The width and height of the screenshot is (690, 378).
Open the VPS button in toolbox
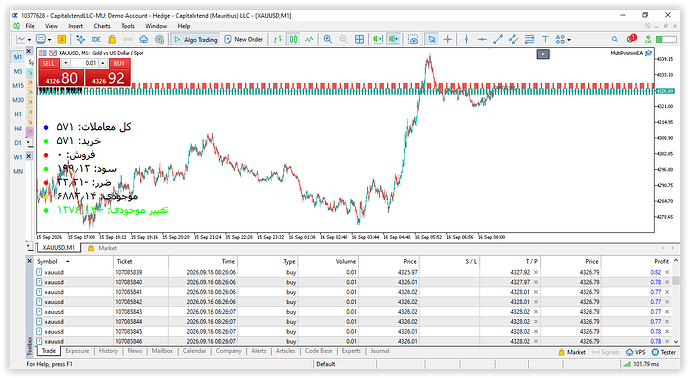[x=636, y=352]
